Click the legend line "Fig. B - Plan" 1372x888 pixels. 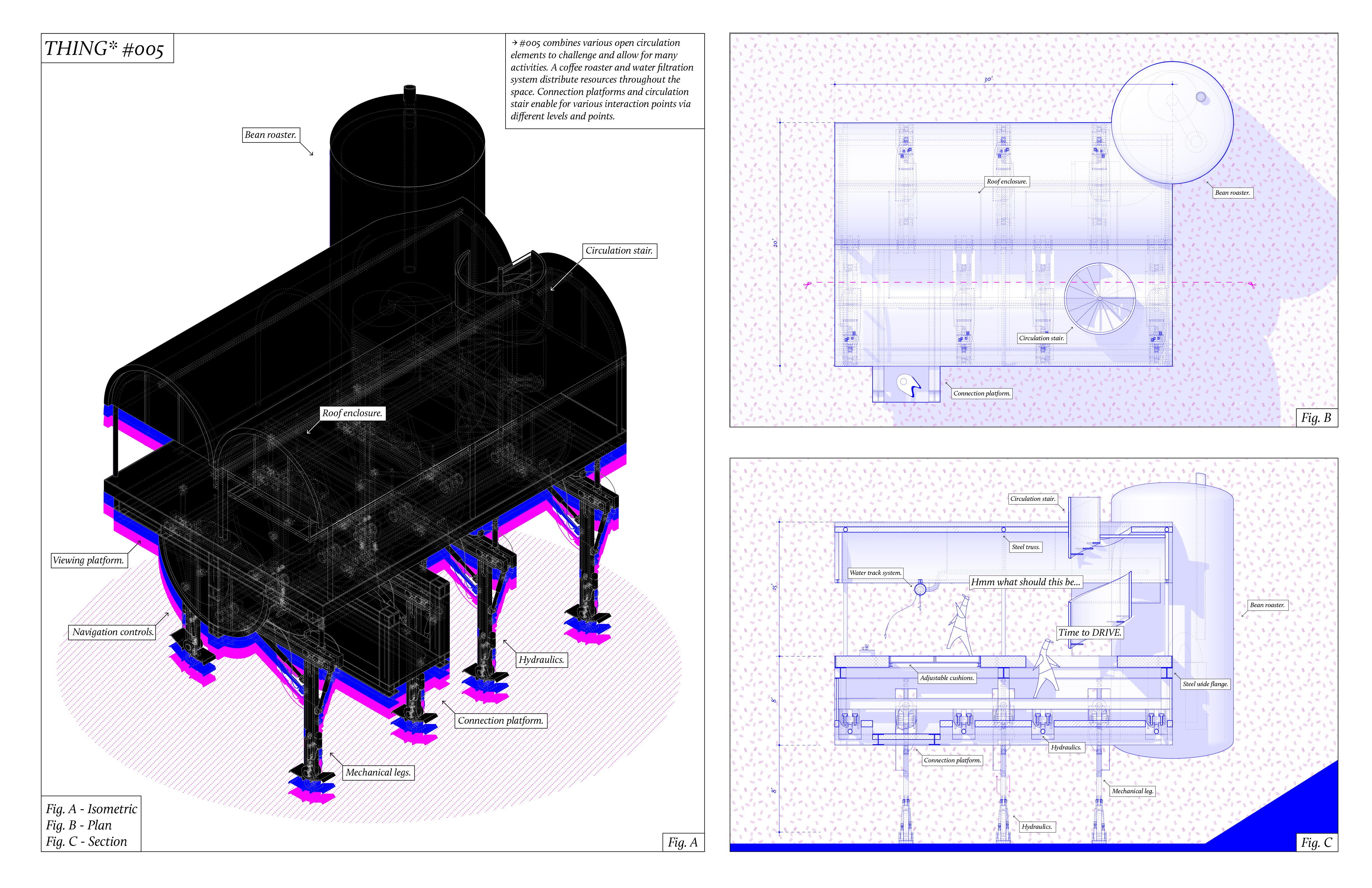tap(79, 825)
